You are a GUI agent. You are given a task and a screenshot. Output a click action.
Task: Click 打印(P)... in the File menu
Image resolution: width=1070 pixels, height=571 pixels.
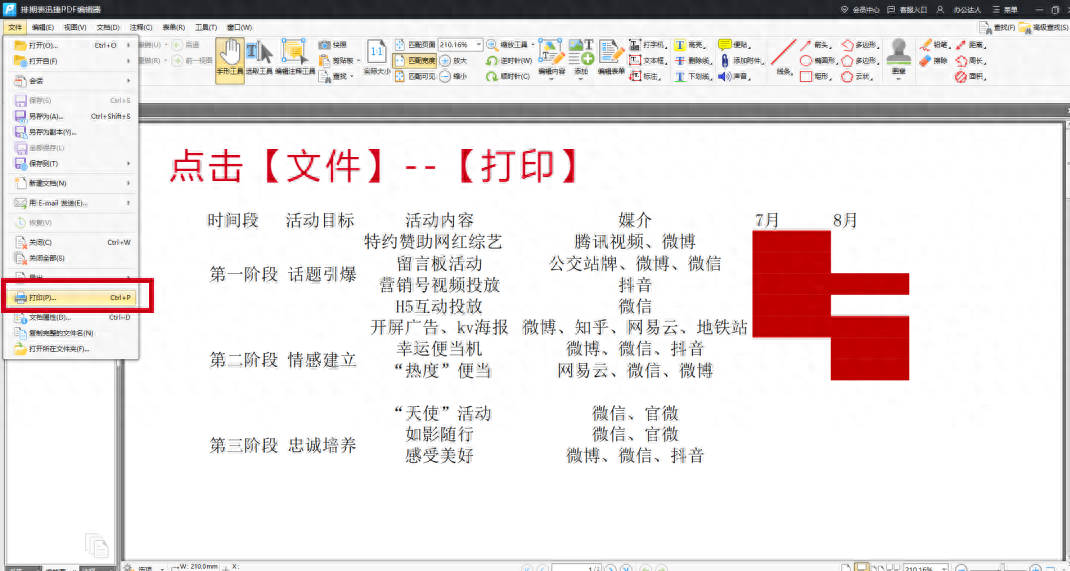click(72, 297)
